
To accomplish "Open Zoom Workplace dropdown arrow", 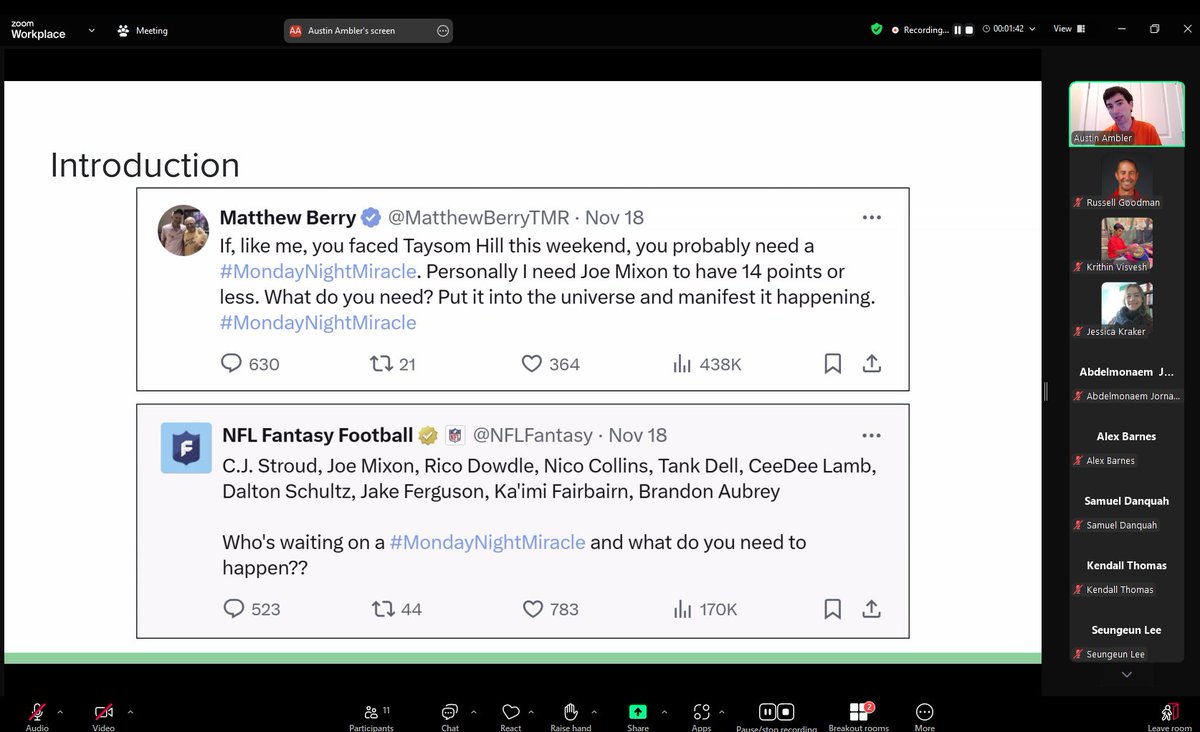I will click(91, 30).
